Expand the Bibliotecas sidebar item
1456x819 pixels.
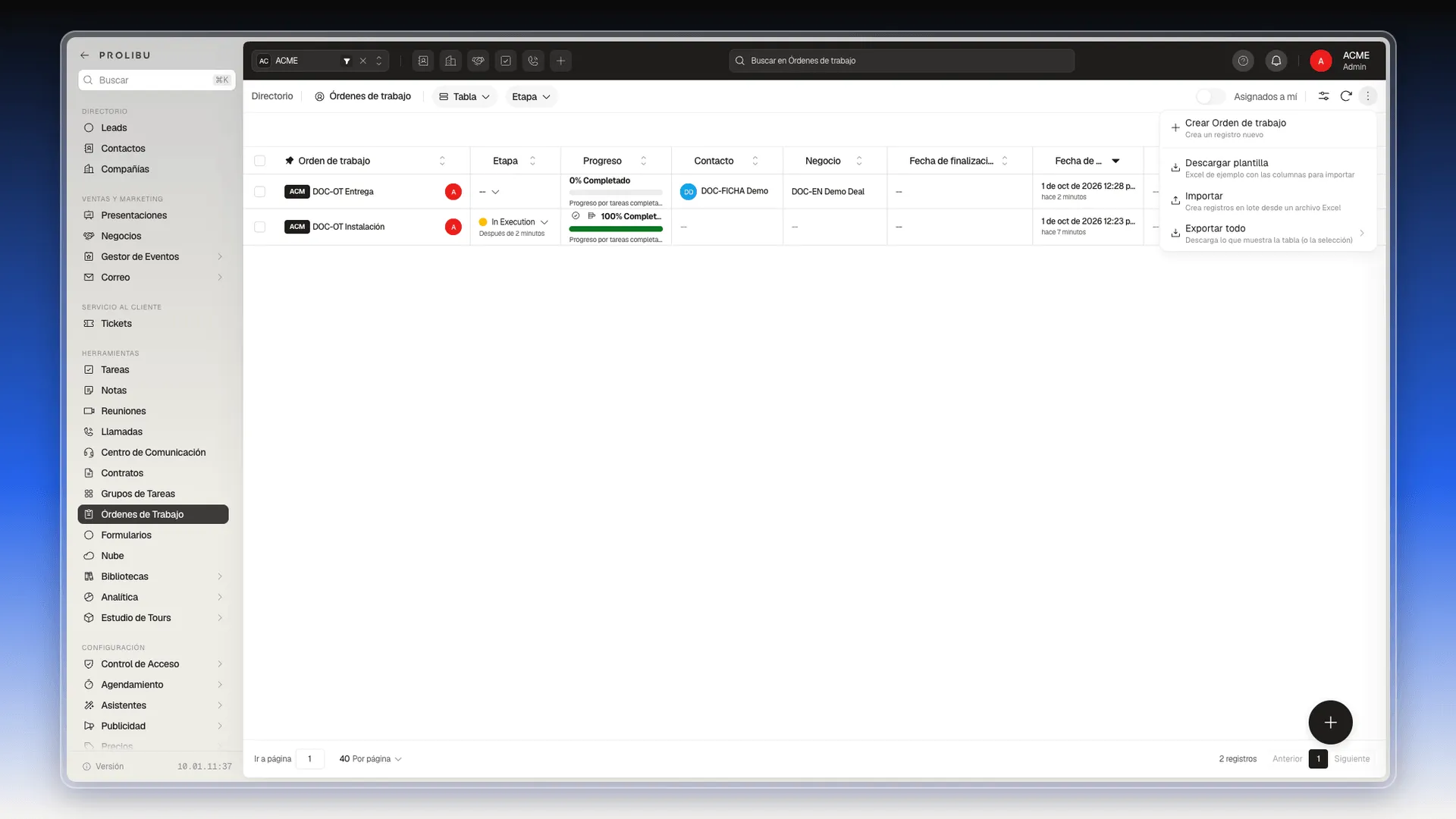click(153, 577)
